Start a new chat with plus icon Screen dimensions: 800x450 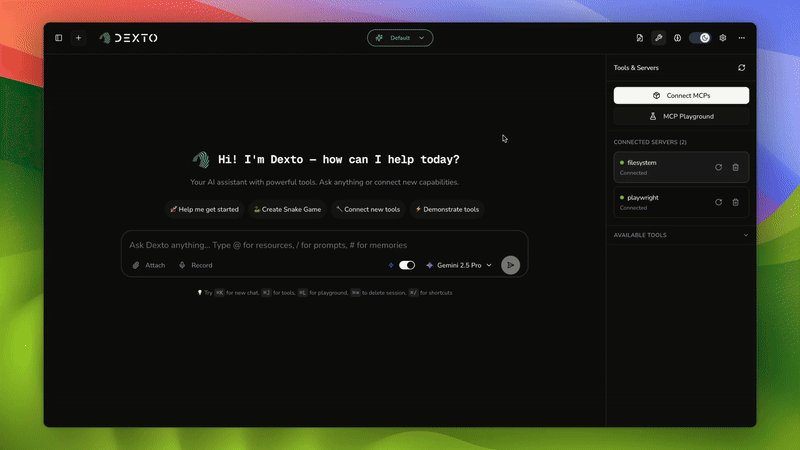(x=79, y=38)
